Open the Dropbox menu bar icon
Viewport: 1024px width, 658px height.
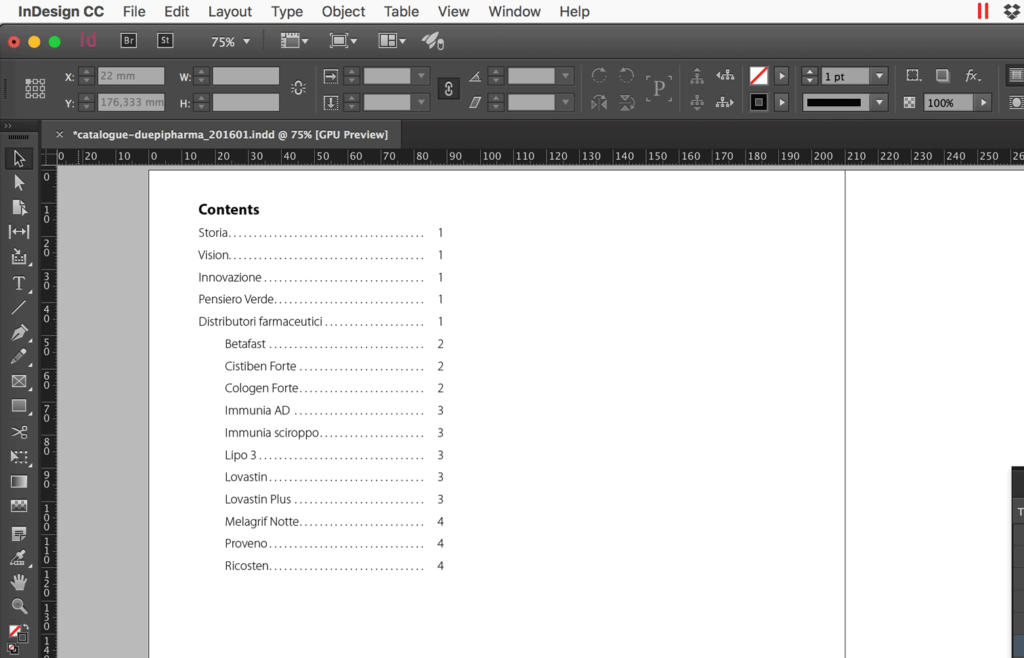coord(1012,11)
